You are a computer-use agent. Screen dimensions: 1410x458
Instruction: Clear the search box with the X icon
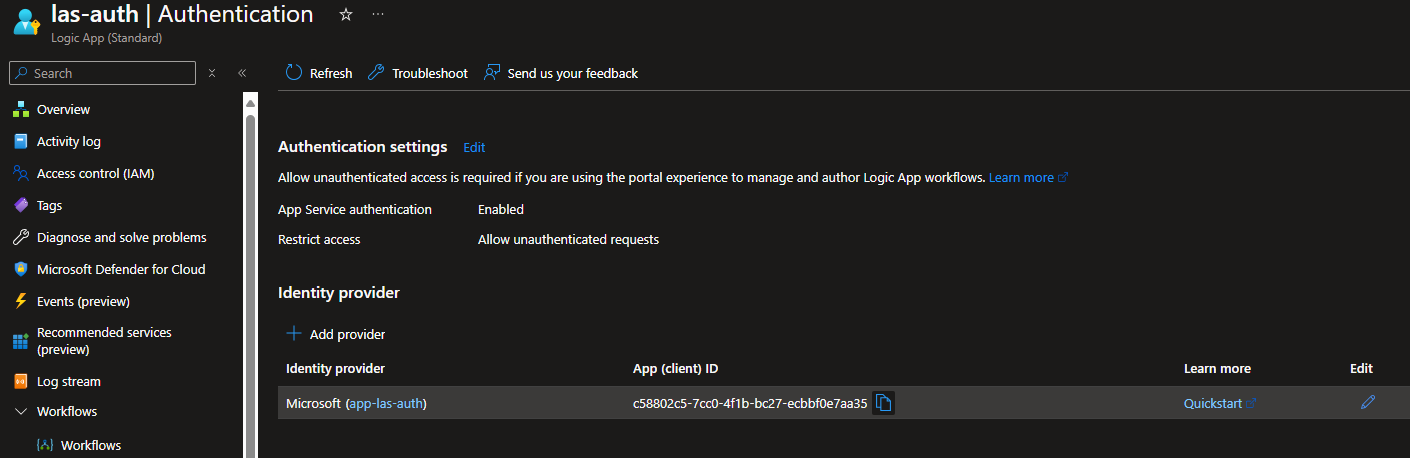point(212,73)
